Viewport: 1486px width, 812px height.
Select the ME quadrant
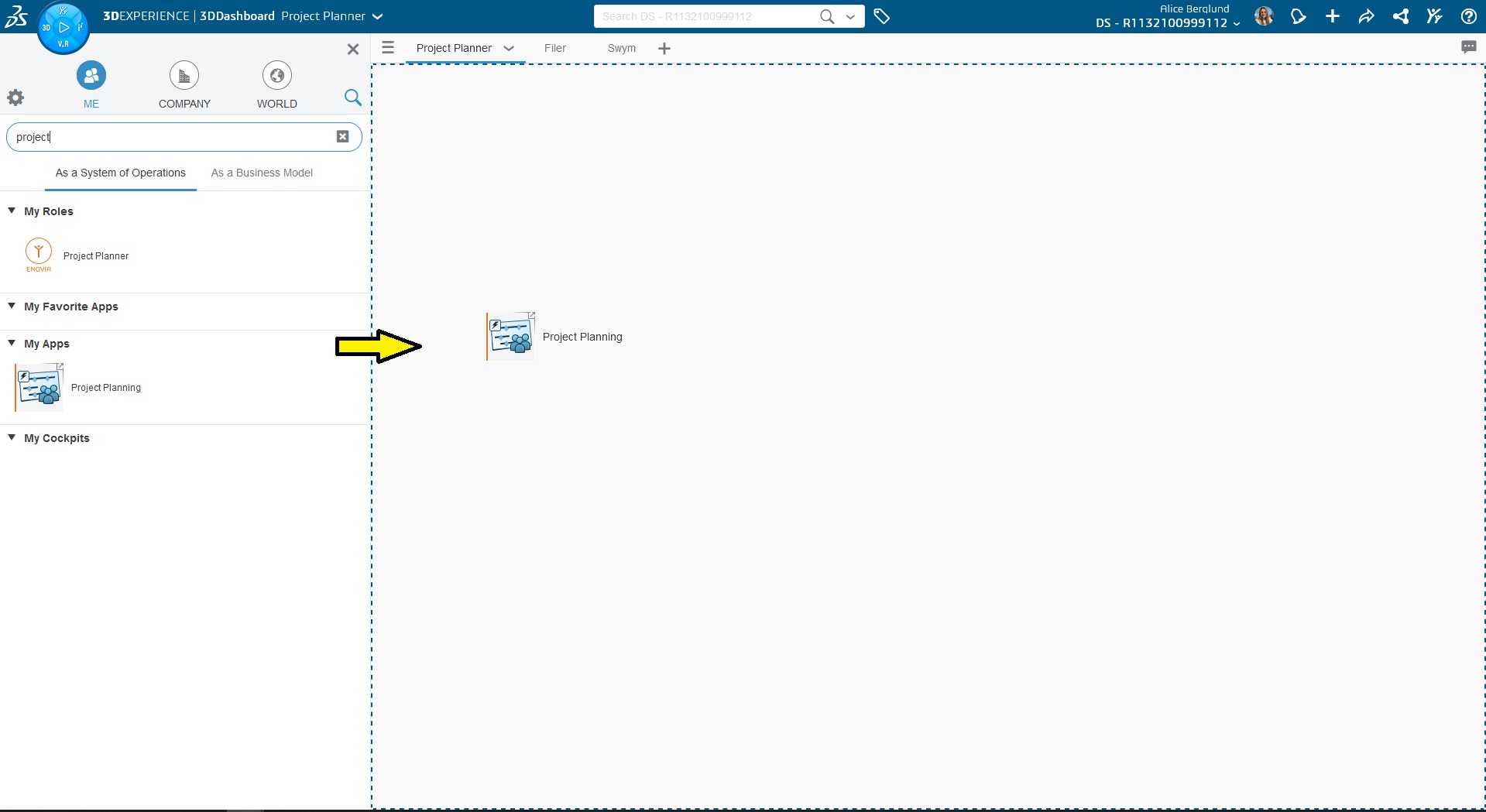click(91, 76)
